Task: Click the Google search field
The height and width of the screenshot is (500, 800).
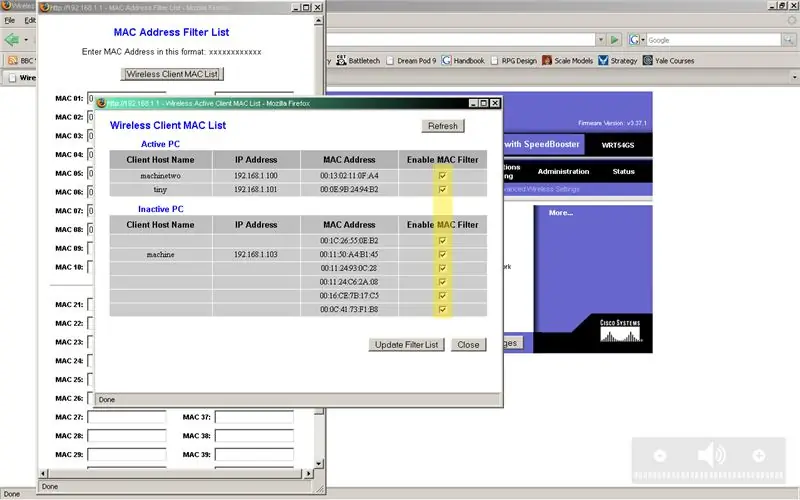Action: [x=714, y=40]
